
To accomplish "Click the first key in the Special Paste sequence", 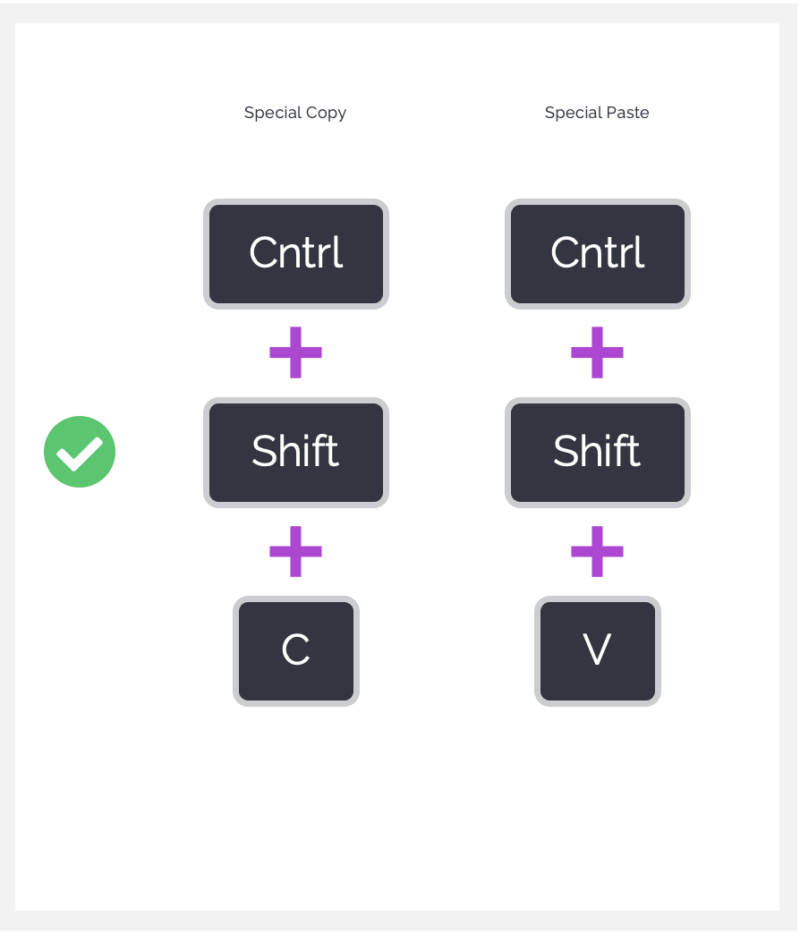I will click(597, 254).
